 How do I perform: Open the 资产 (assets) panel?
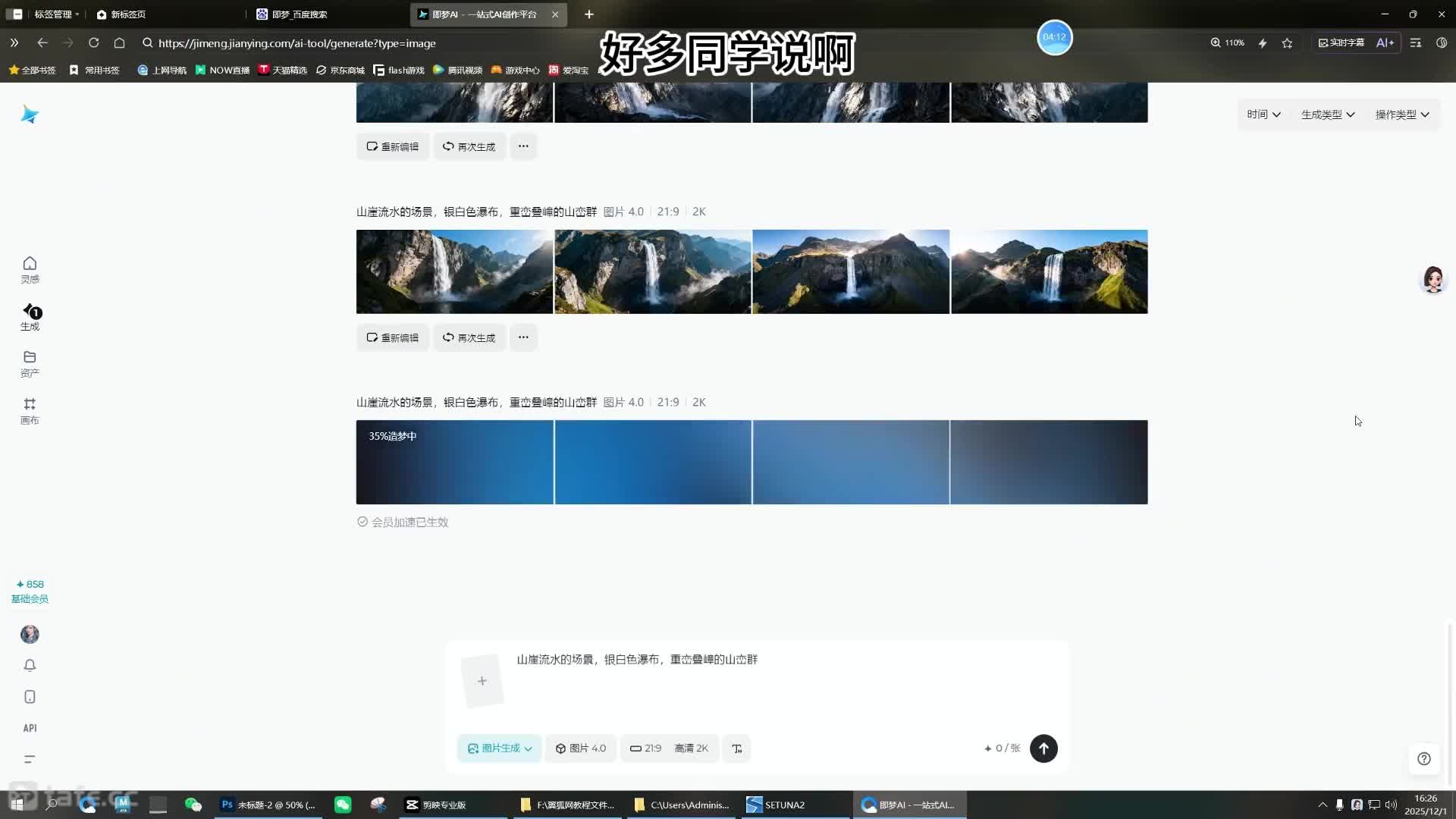(30, 362)
